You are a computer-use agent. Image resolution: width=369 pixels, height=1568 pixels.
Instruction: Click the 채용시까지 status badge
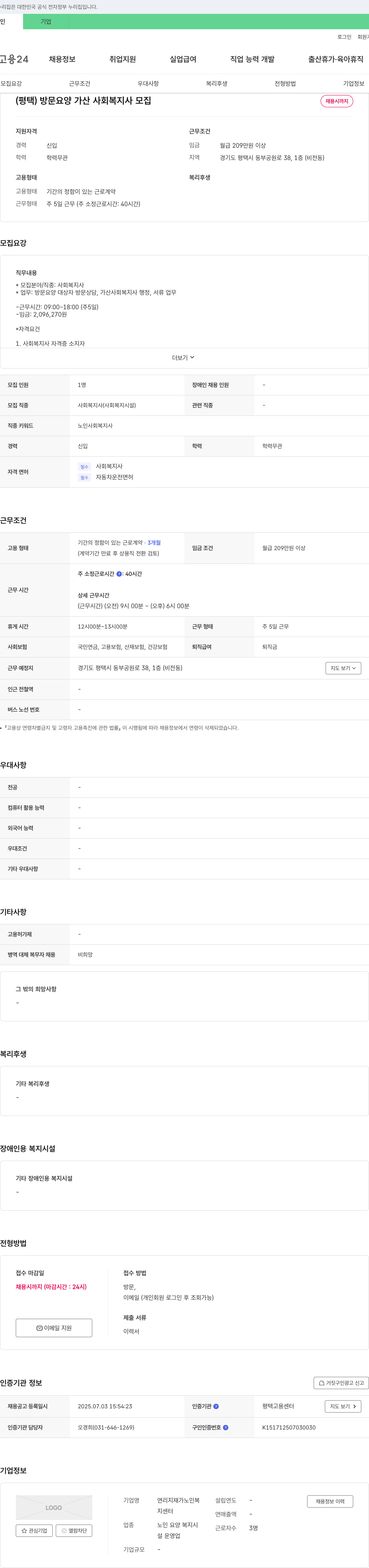tap(337, 101)
